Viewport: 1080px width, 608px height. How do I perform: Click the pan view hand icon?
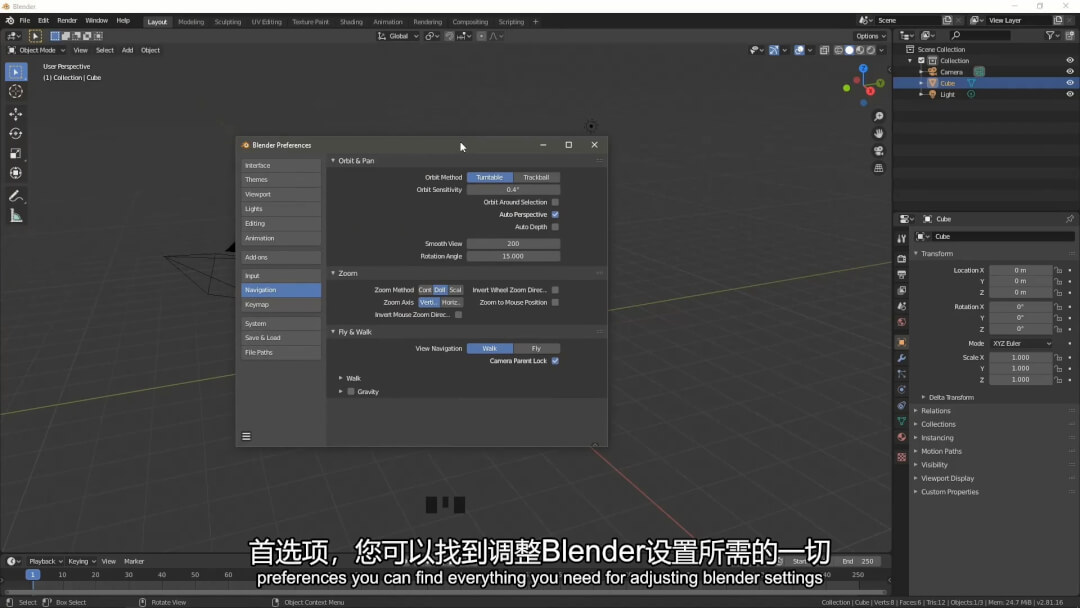[879, 134]
